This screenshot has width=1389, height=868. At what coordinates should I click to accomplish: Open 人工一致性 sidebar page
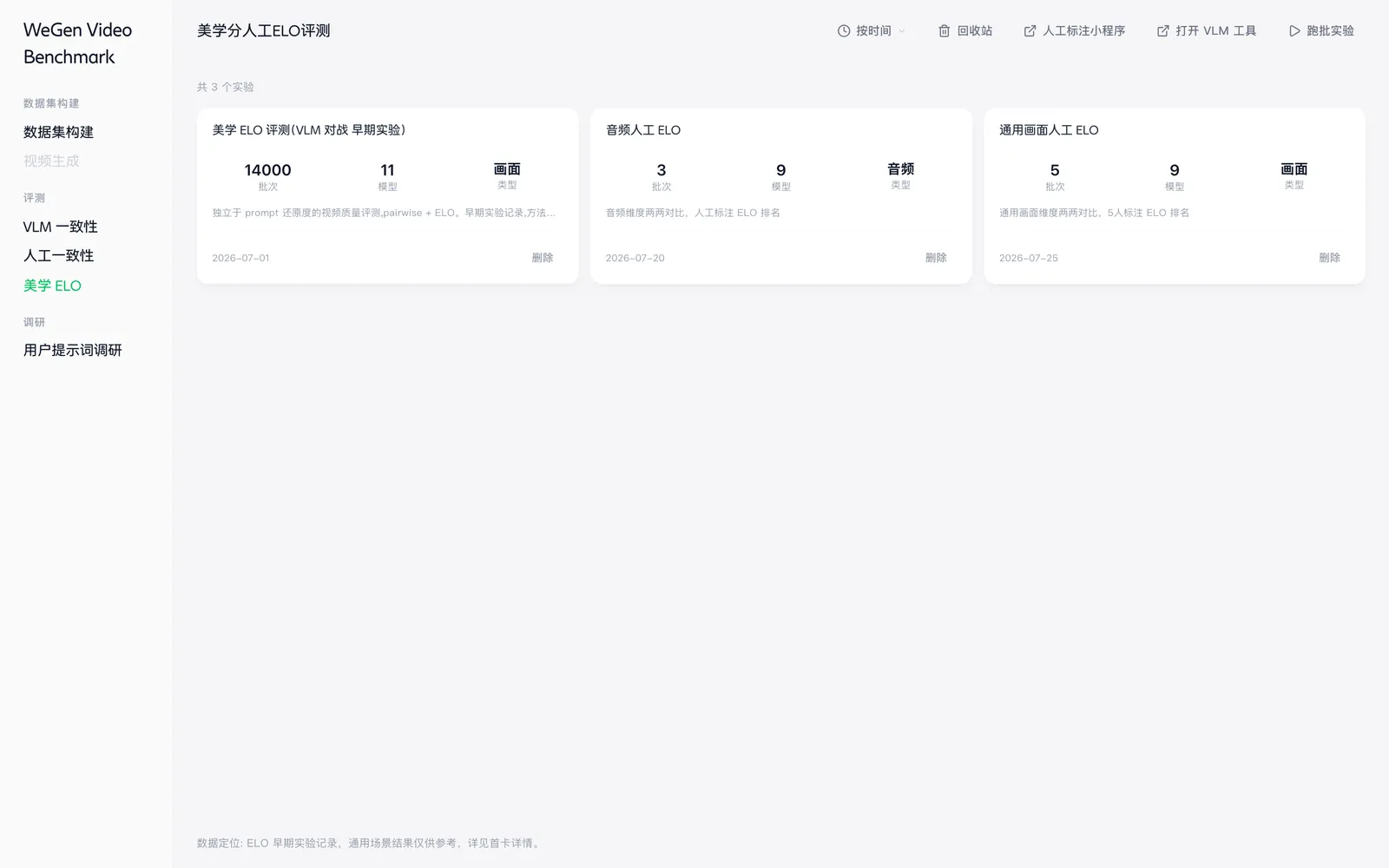[x=58, y=256]
